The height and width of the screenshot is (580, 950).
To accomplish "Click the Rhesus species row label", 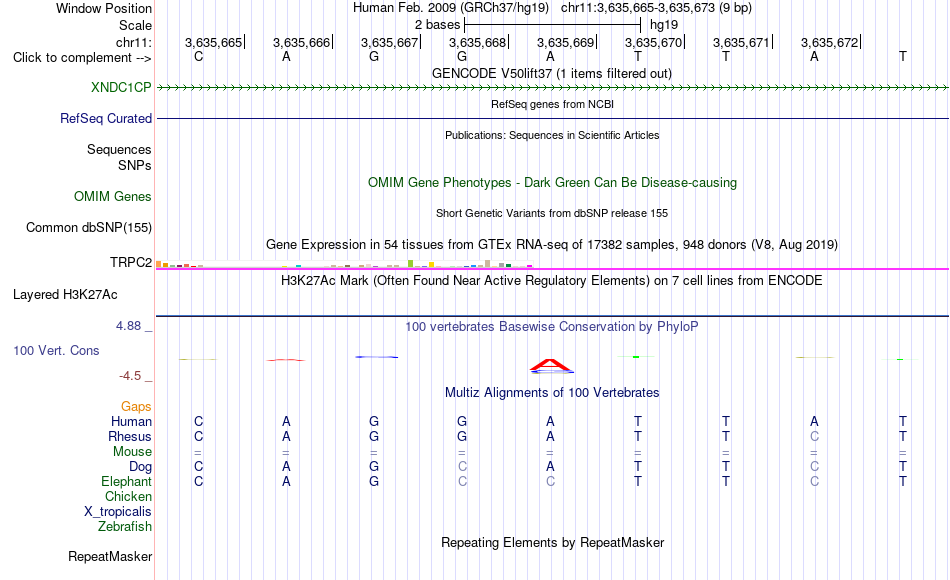I will click(x=130, y=436).
